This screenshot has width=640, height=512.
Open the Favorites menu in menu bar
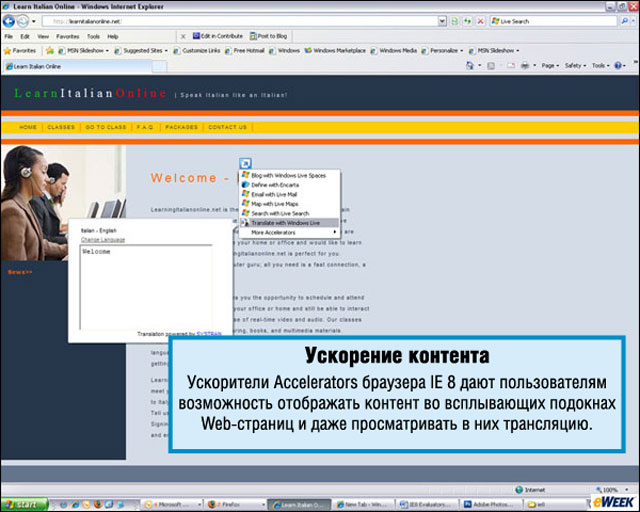click(x=68, y=36)
